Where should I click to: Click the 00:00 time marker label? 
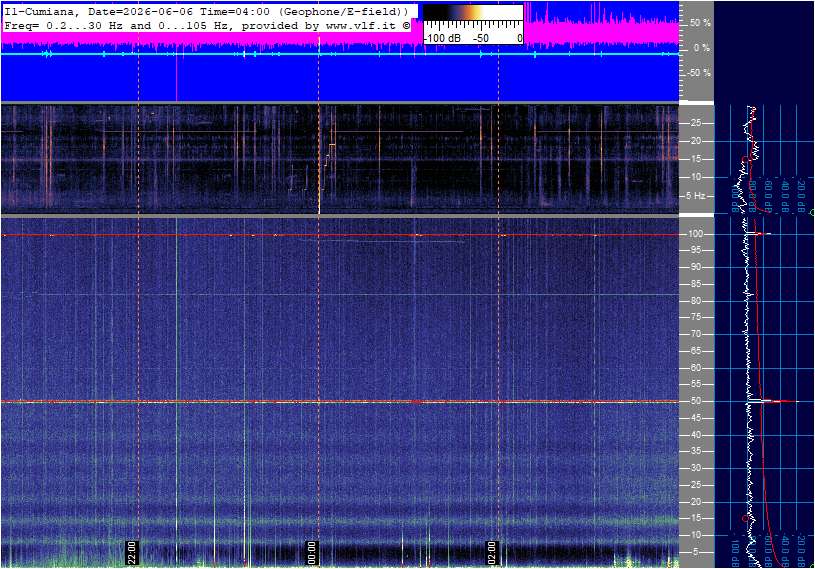click(x=312, y=553)
